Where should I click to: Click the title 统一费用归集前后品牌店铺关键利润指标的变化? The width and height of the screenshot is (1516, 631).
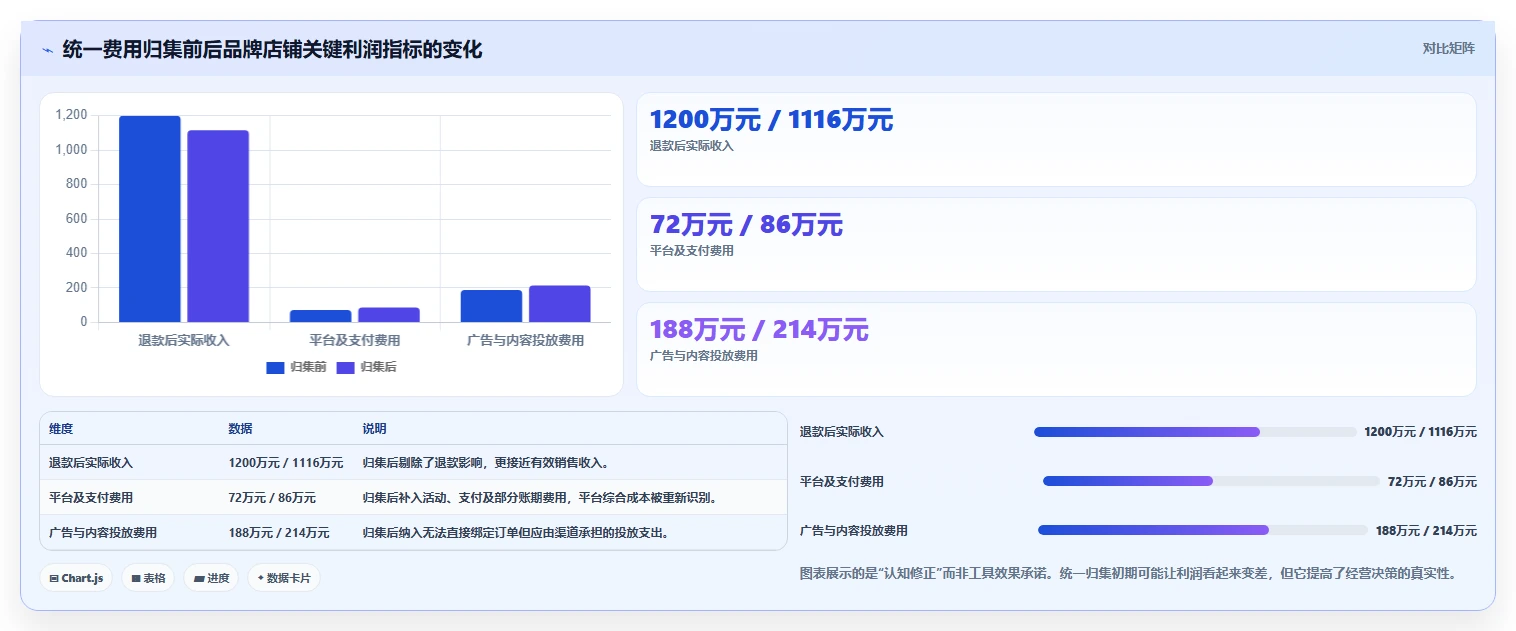click(x=272, y=49)
